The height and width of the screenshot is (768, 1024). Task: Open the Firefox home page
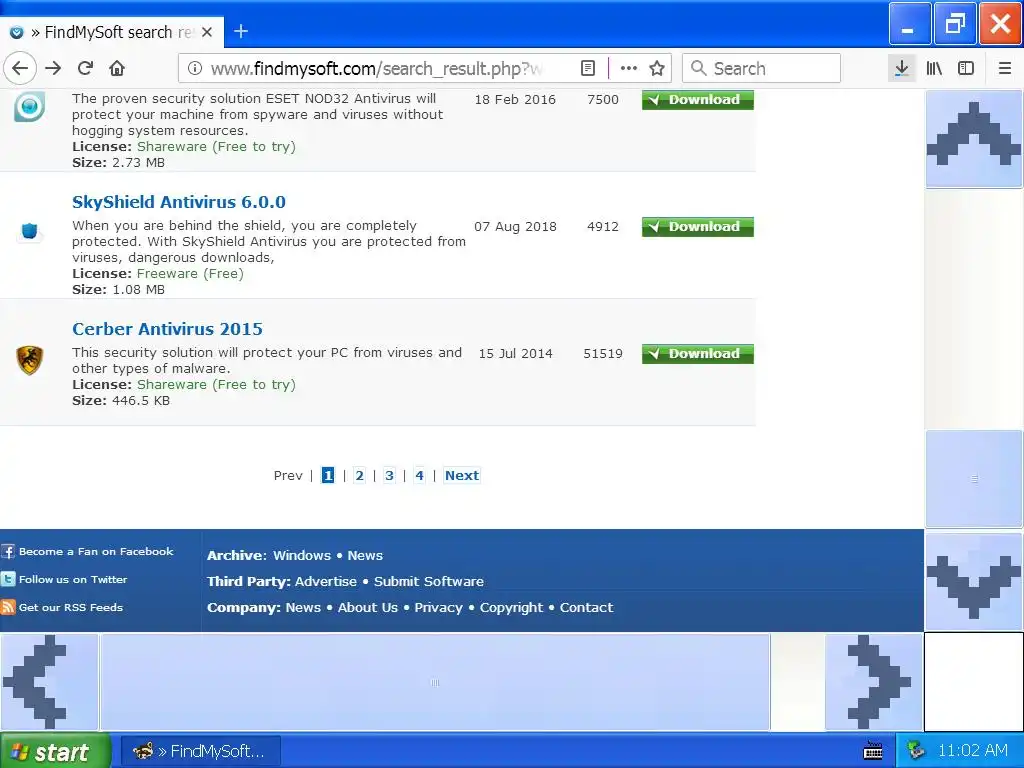tap(117, 68)
